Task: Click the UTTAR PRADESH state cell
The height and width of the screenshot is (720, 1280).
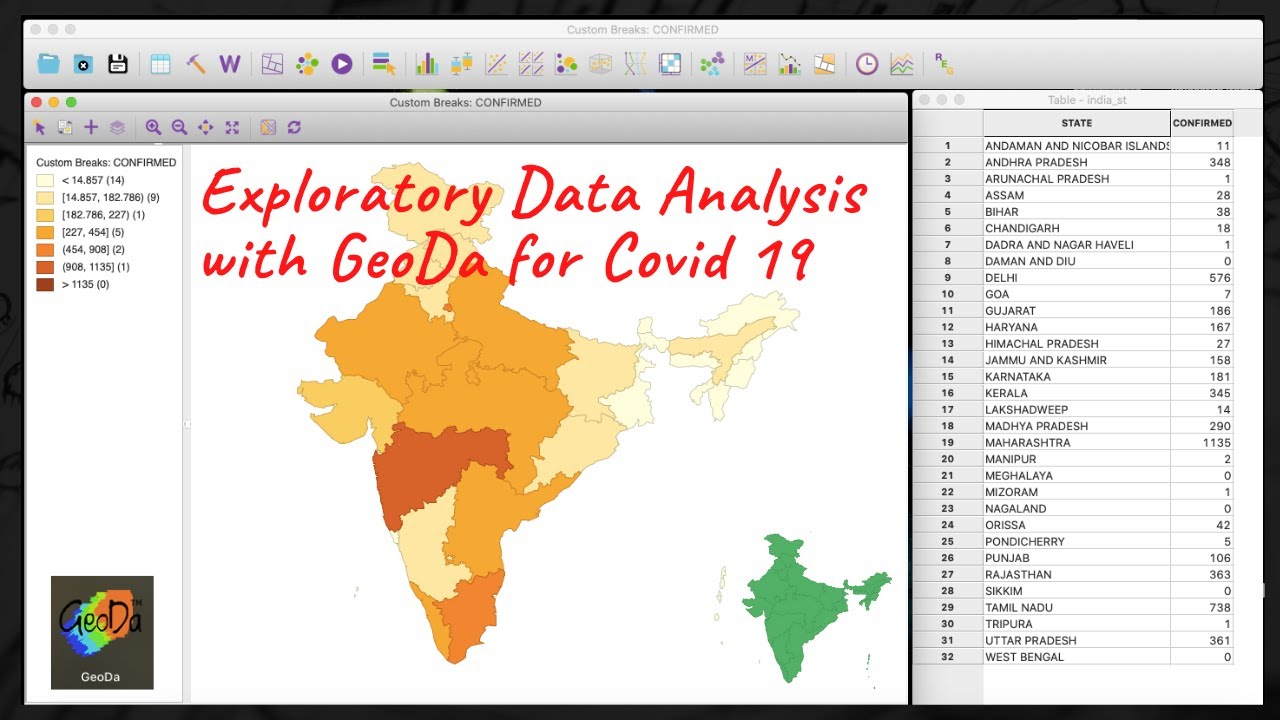Action: click(x=1077, y=640)
